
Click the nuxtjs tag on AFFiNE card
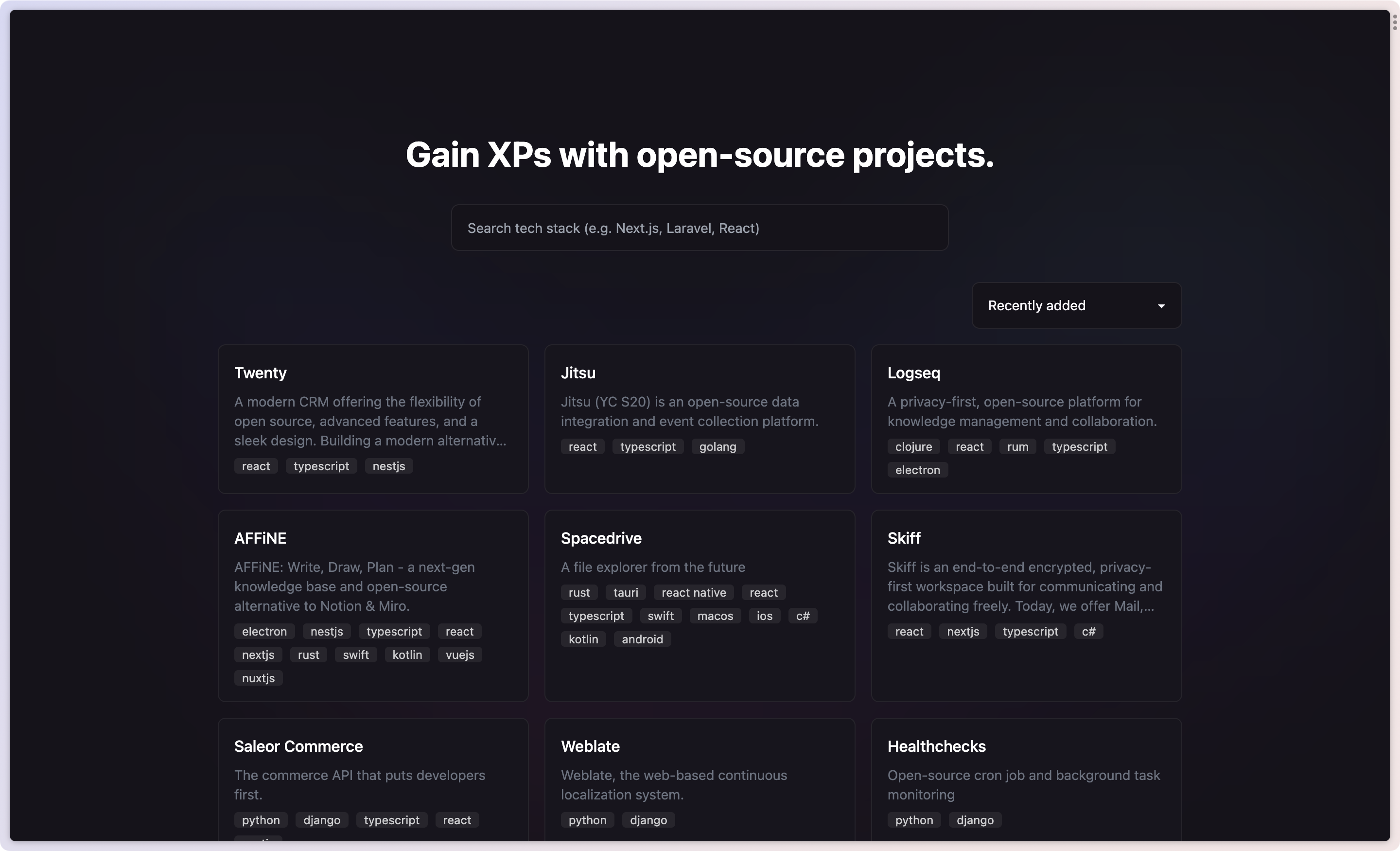[x=258, y=678]
